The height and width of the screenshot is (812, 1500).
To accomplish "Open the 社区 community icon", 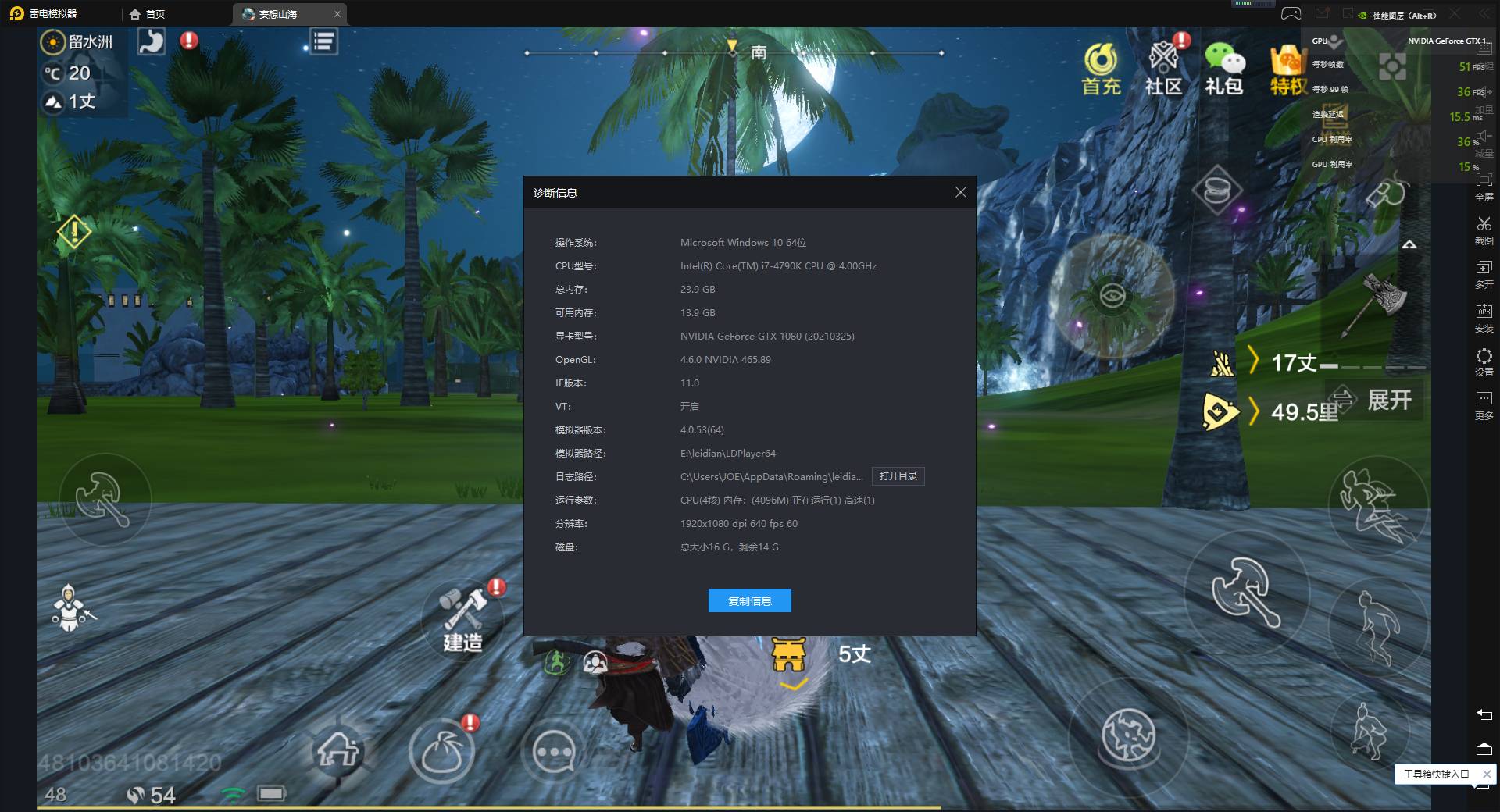I will pyautogui.click(x=1163, y=69).
